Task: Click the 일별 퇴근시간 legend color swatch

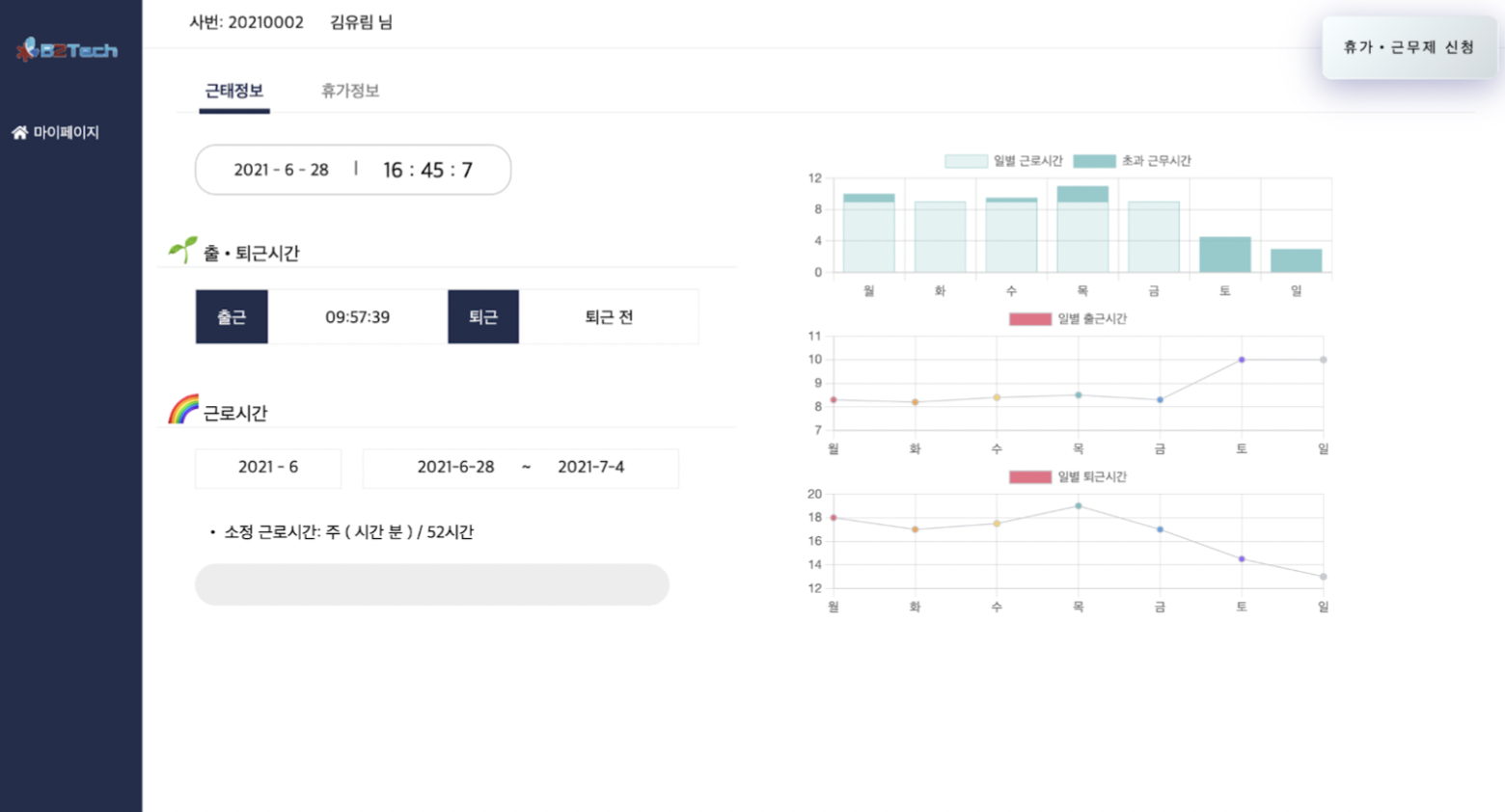Action: [1029, 477]
